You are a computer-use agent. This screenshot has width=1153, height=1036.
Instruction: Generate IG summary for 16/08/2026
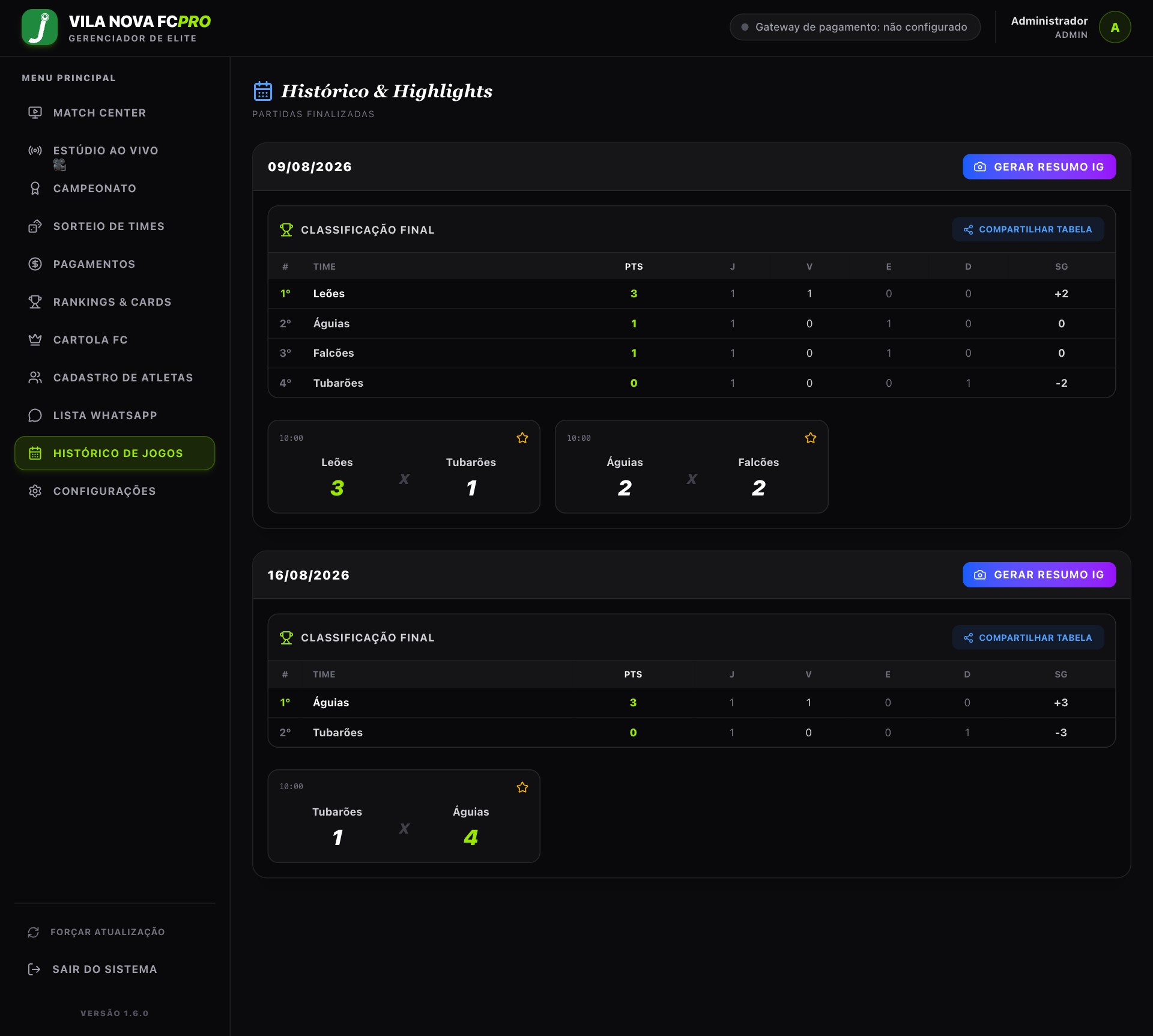1039,575
